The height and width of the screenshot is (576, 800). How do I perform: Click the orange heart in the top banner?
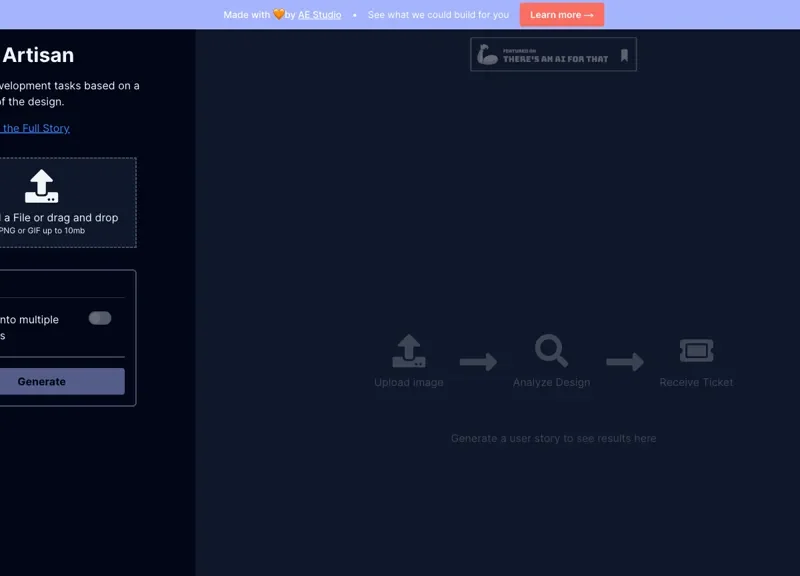(x=279, y=15)
